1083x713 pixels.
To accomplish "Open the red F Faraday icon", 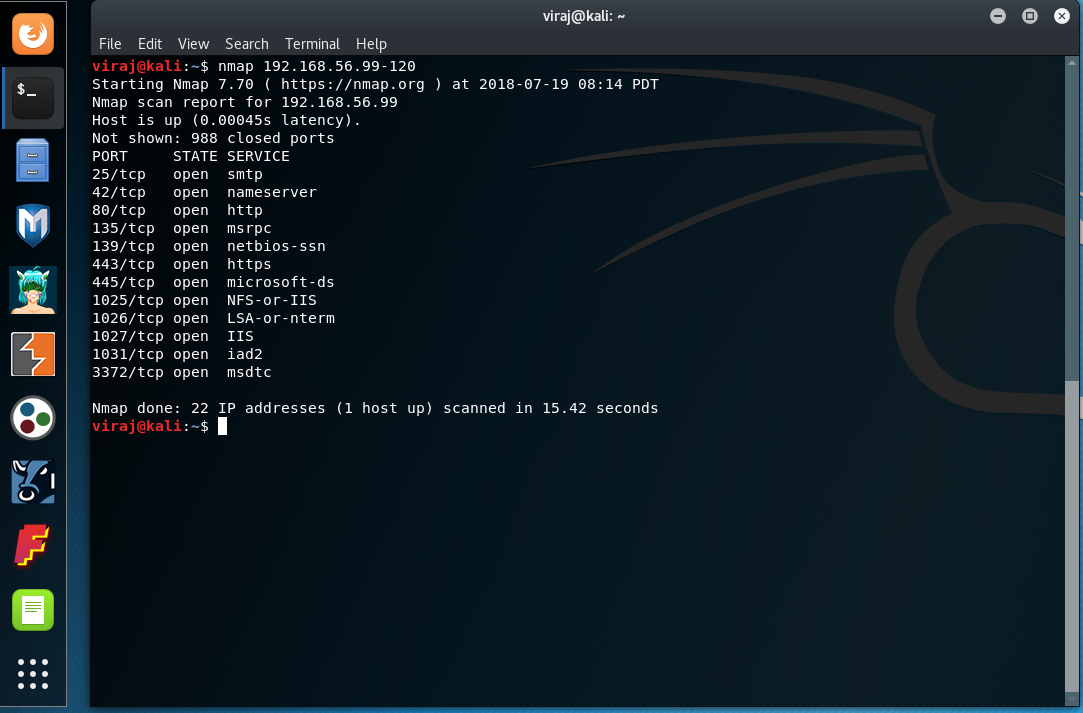I will (x=33, y=546).
